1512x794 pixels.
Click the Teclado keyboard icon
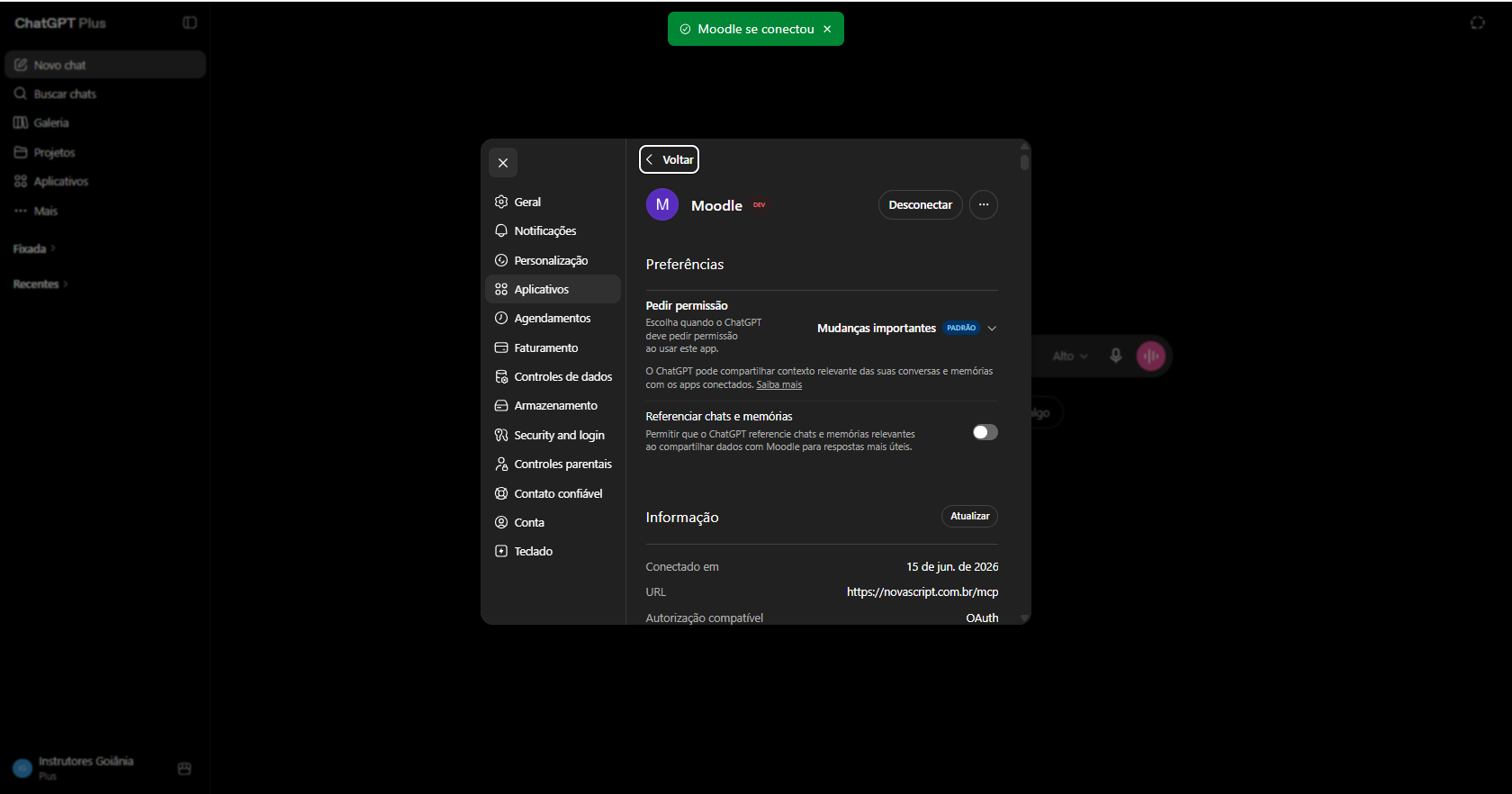pyautogui.click(x=501, y=551)
